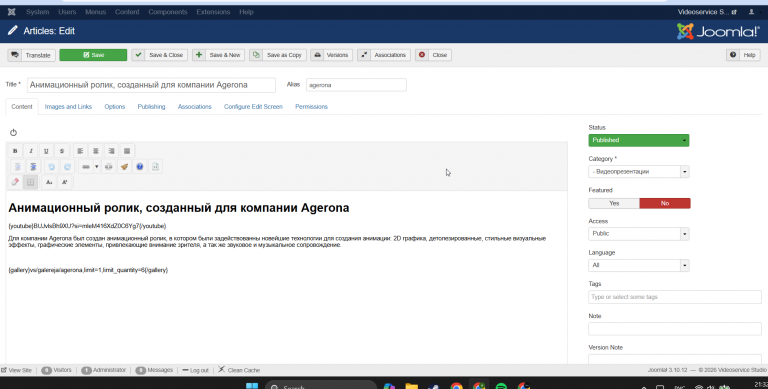Switch to the Permissions tab
Image resolution: width=768 pixels, height=389 pixels.
click(x=312, y=107)
